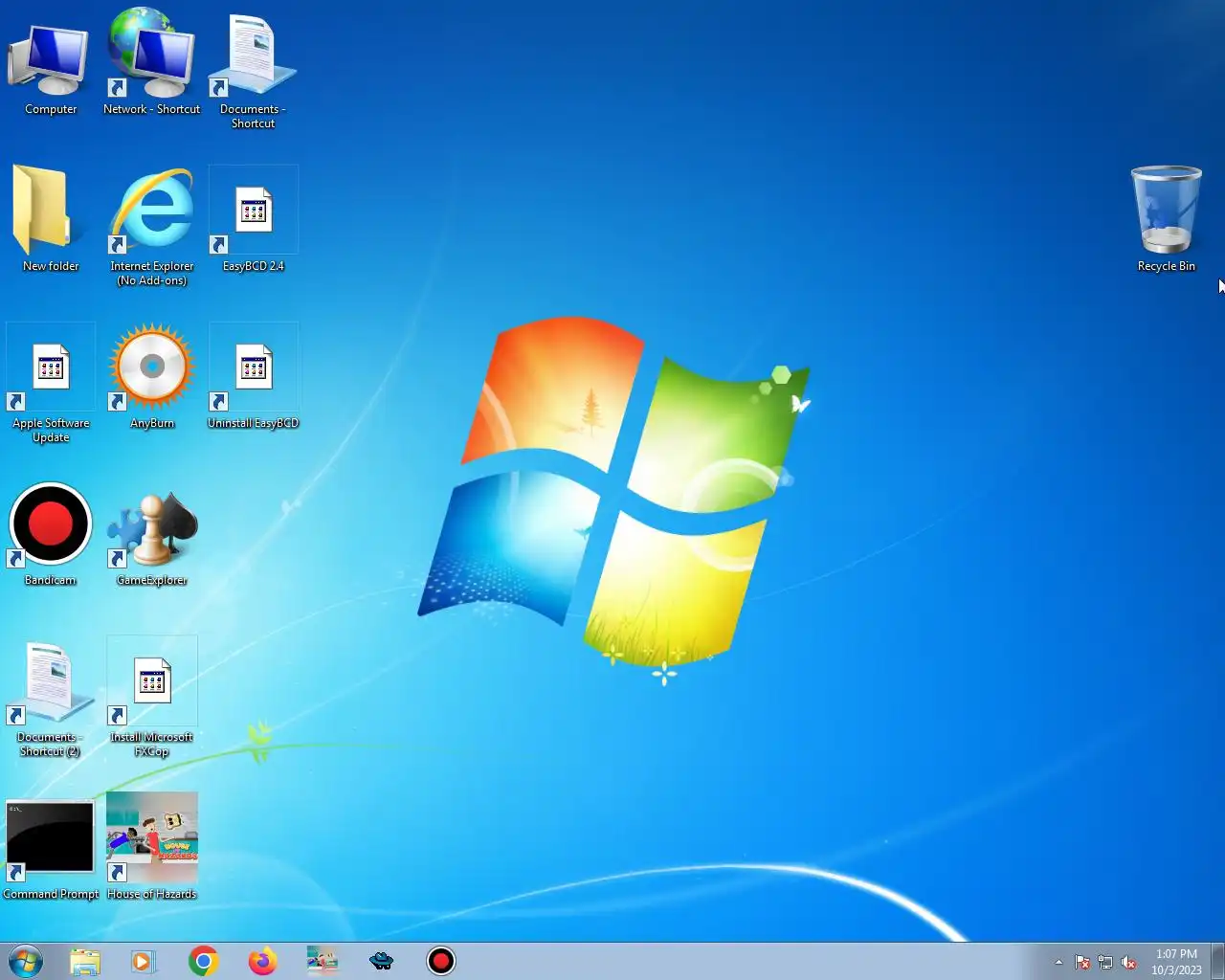Select the Bandicam desktop shortcut
The width and height of the screenshot is (1225, 980).
click(x=50, y=534)
